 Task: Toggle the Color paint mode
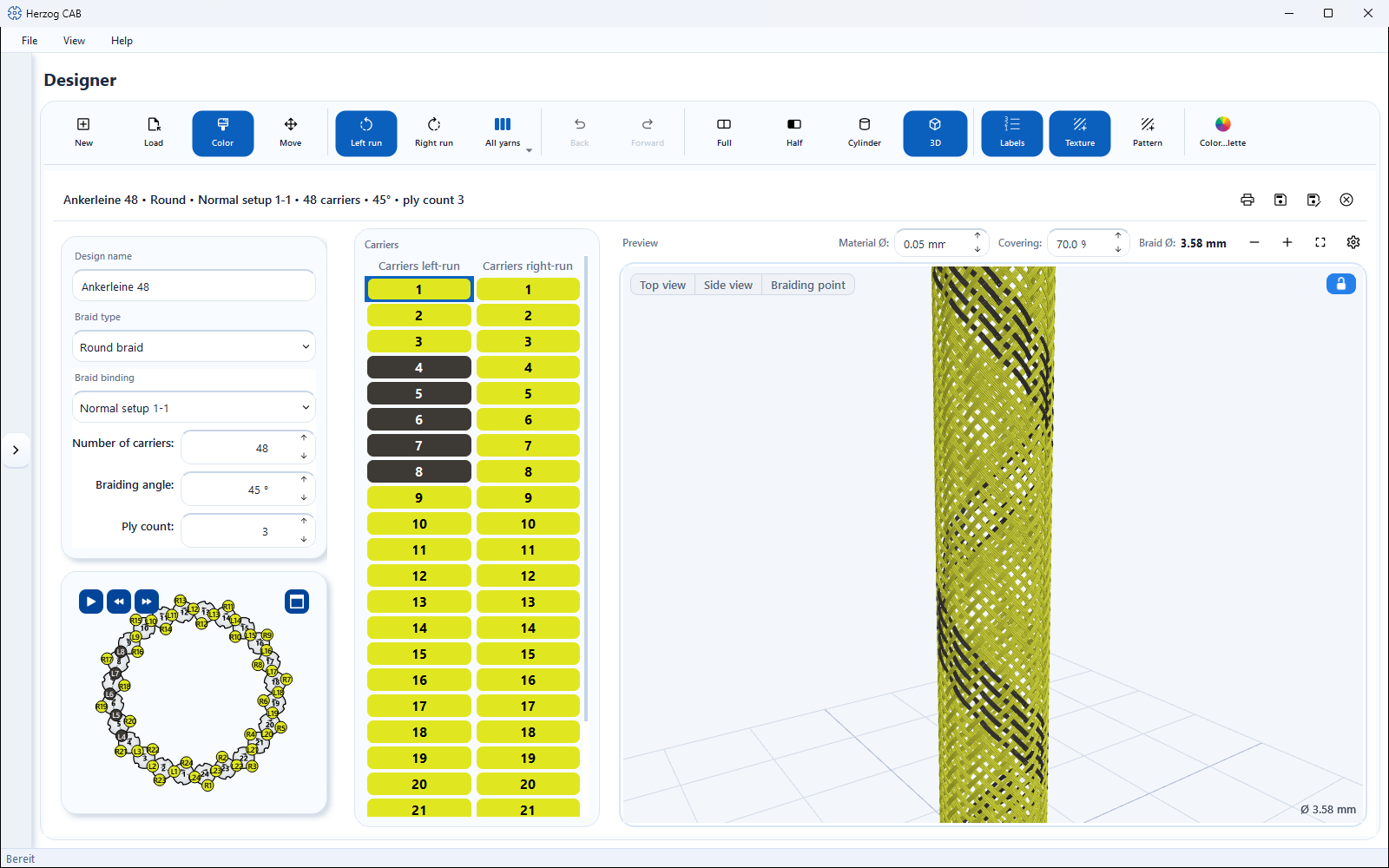pos(223,133)
